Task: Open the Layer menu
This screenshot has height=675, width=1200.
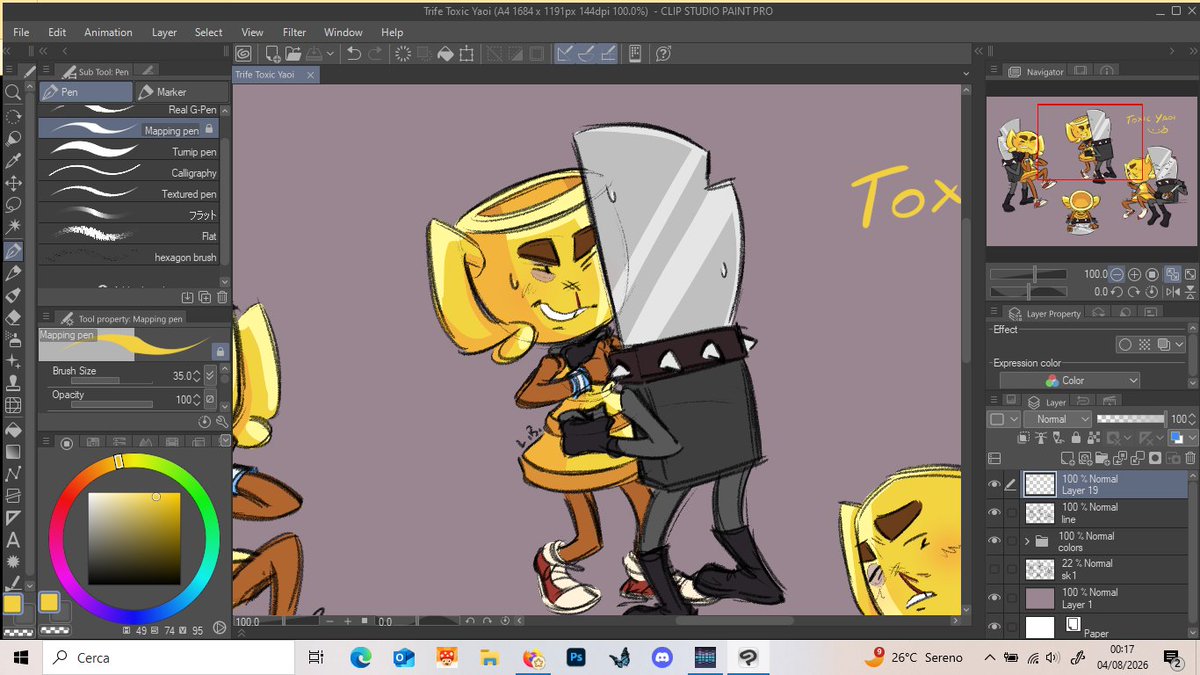Action: [x=164, y=32]
